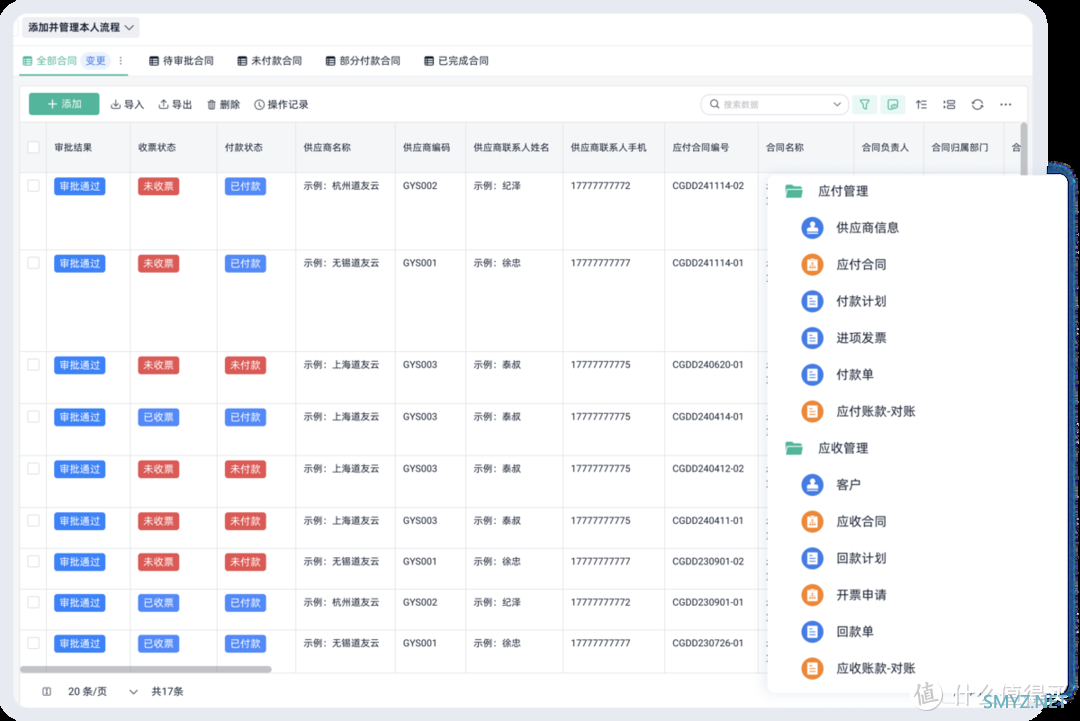Click 审批通过 tag in row CGDD241114-02
This screenshot has width=1080, height=721.
[80, 186]
